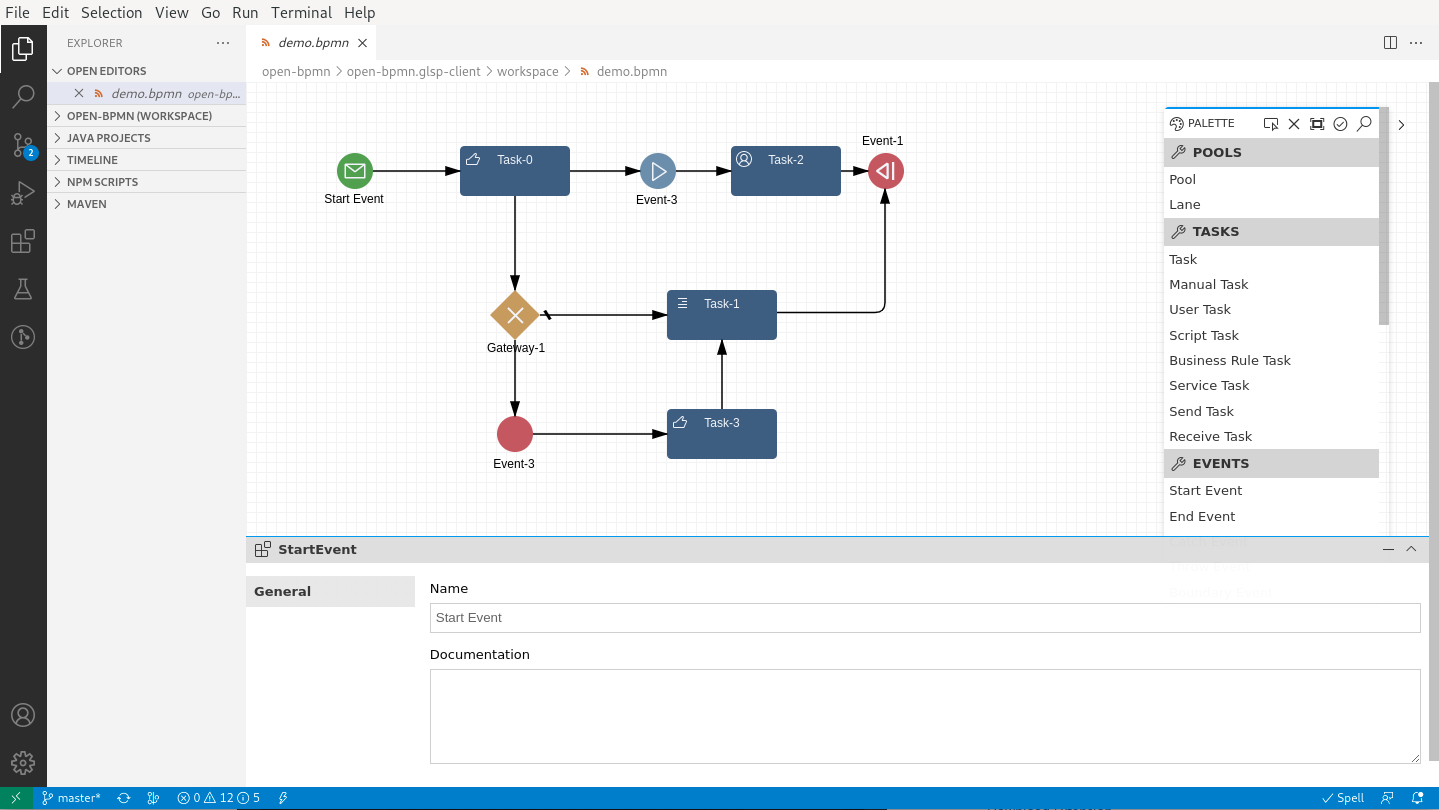Viewport: 1439px width, 810px height.
Task: Open the Extensions view icon
Action: pos(23,242)
